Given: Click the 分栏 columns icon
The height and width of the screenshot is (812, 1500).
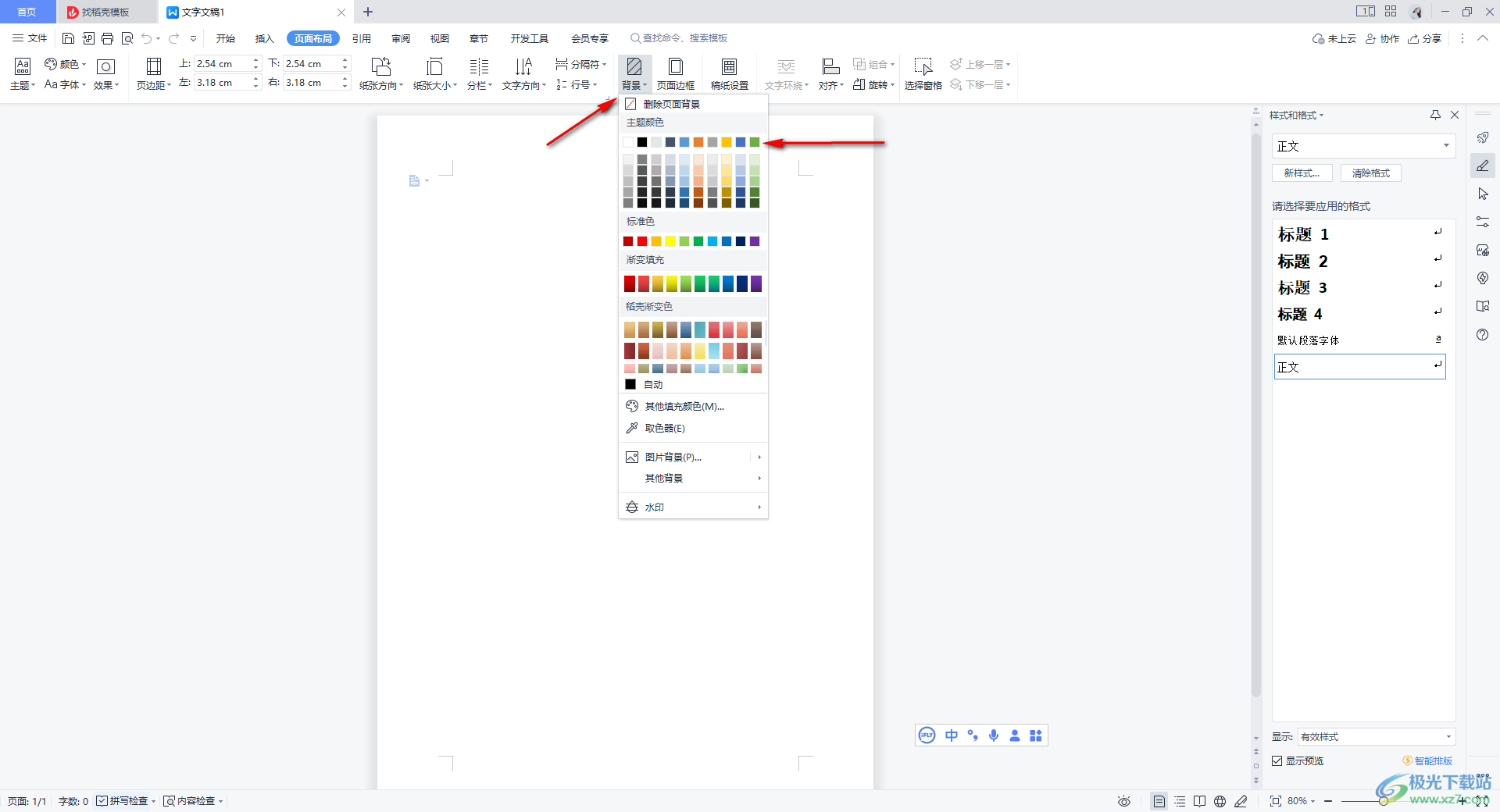Looking at the screenshot, I should (x=479, y=67).
